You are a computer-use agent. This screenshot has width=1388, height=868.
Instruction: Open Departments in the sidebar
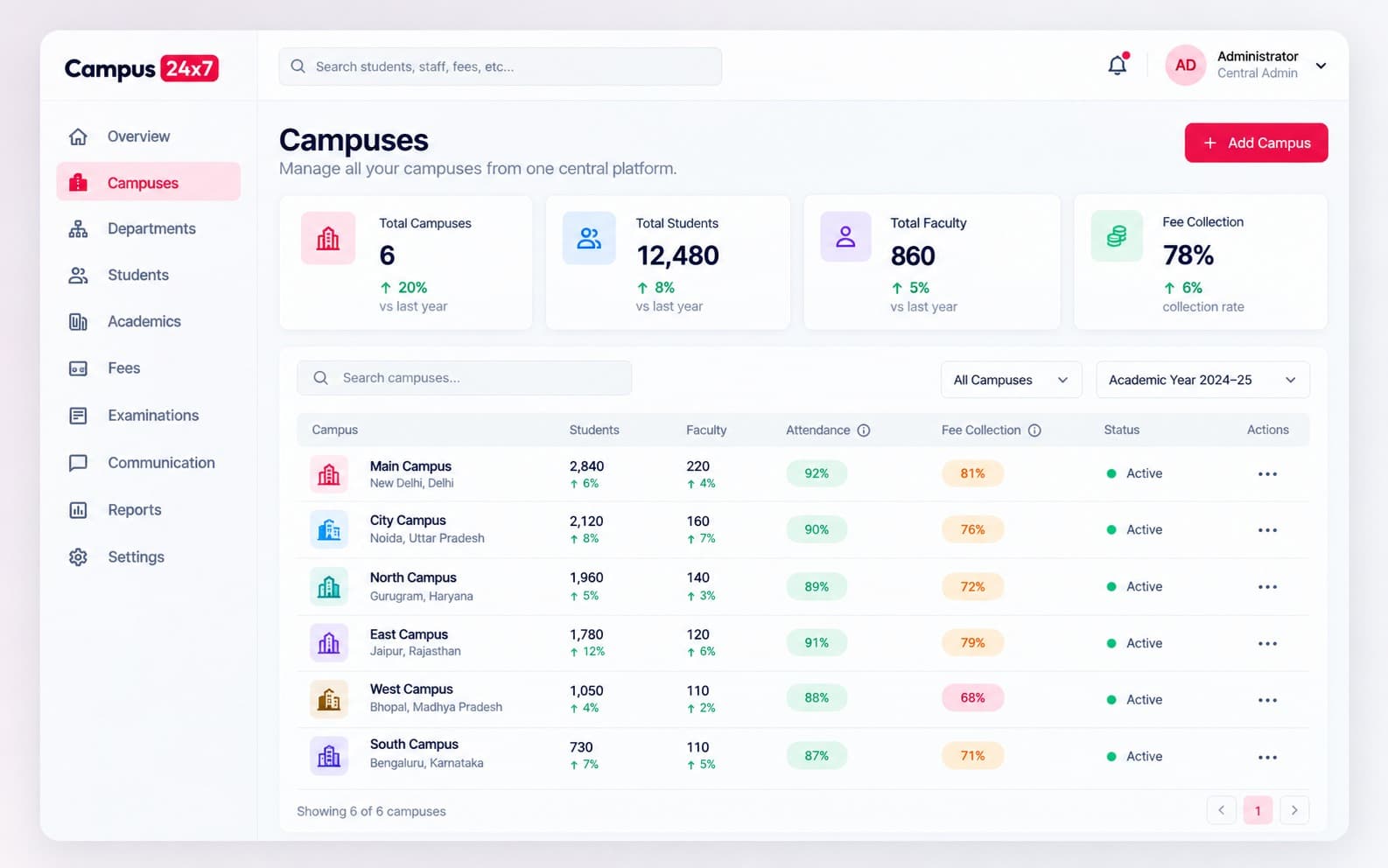click(x=148, y=229)
